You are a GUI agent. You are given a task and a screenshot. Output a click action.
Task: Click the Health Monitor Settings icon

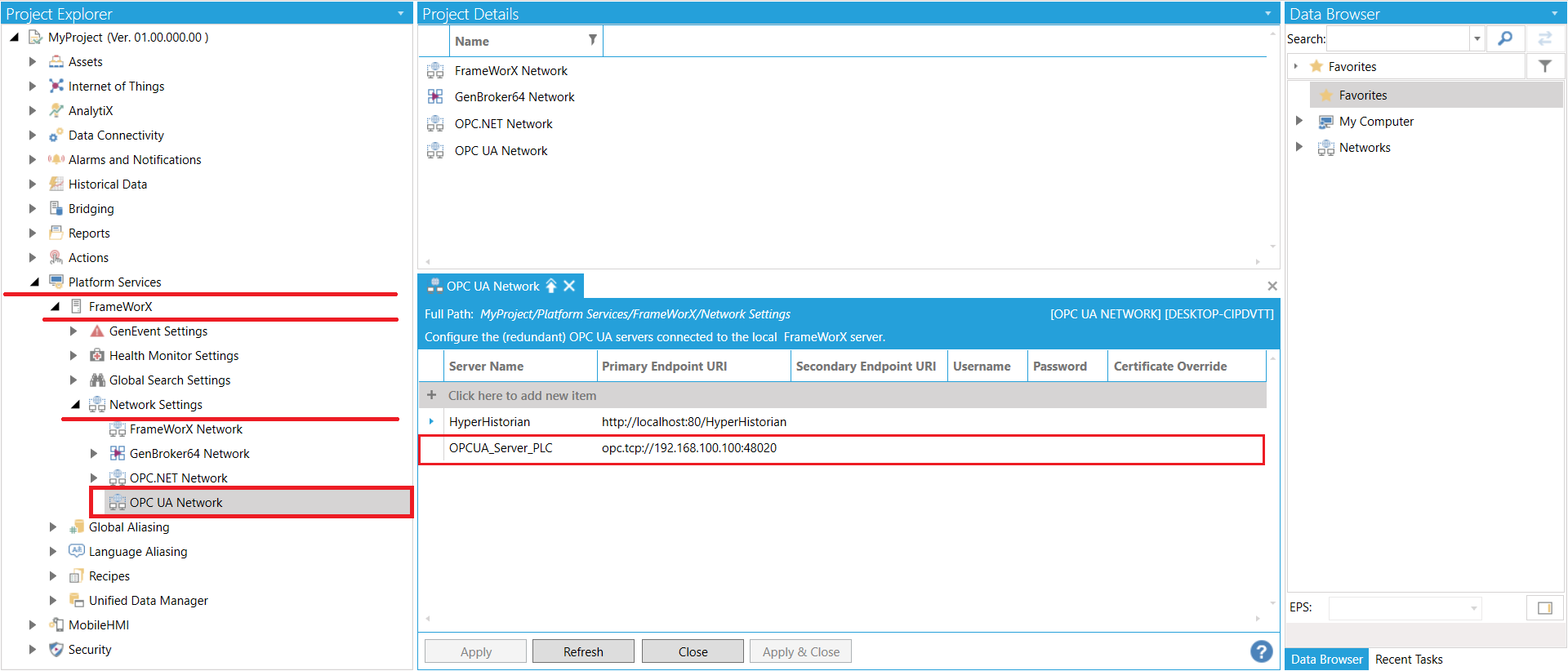pos(97,355)
